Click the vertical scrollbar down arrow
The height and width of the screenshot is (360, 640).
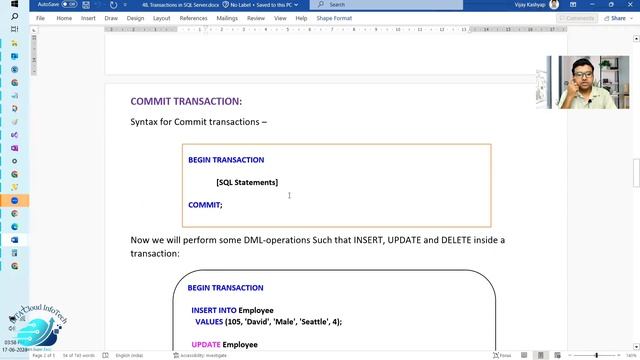(x=636, y=347)
